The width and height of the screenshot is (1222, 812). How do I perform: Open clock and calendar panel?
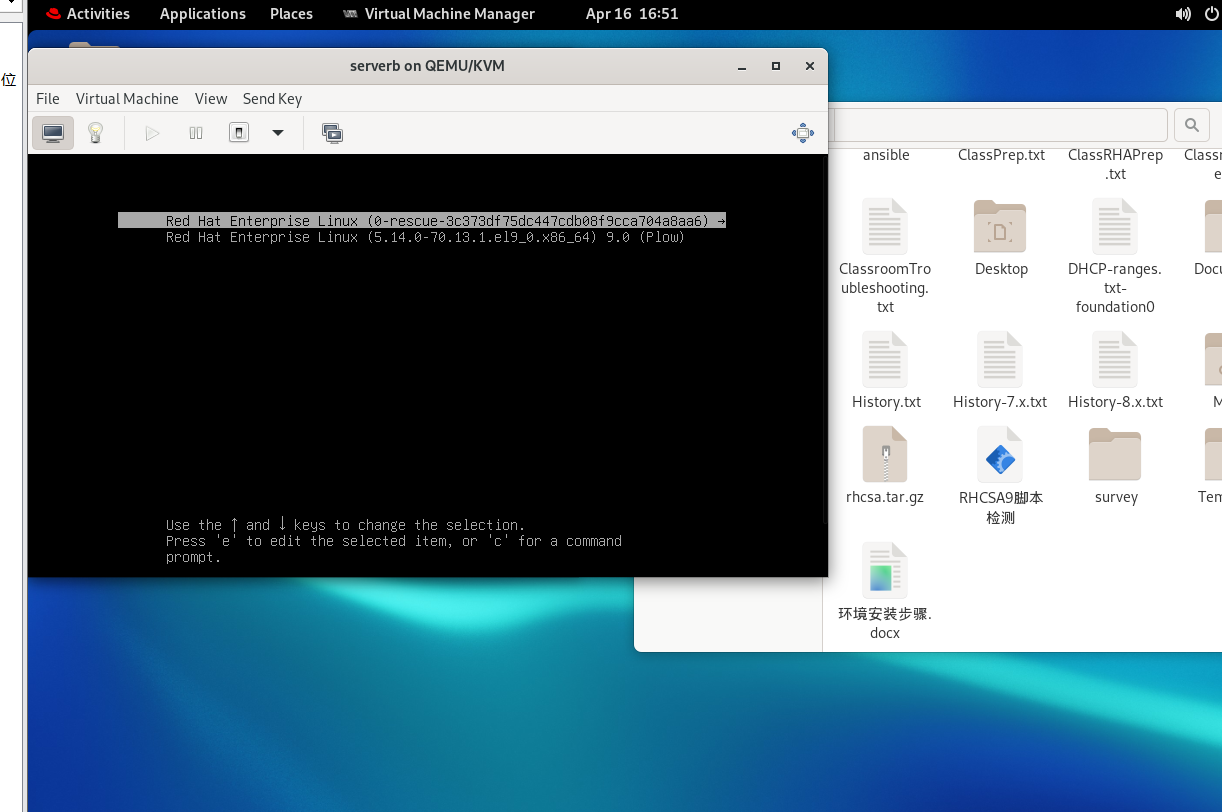[632, 14]
